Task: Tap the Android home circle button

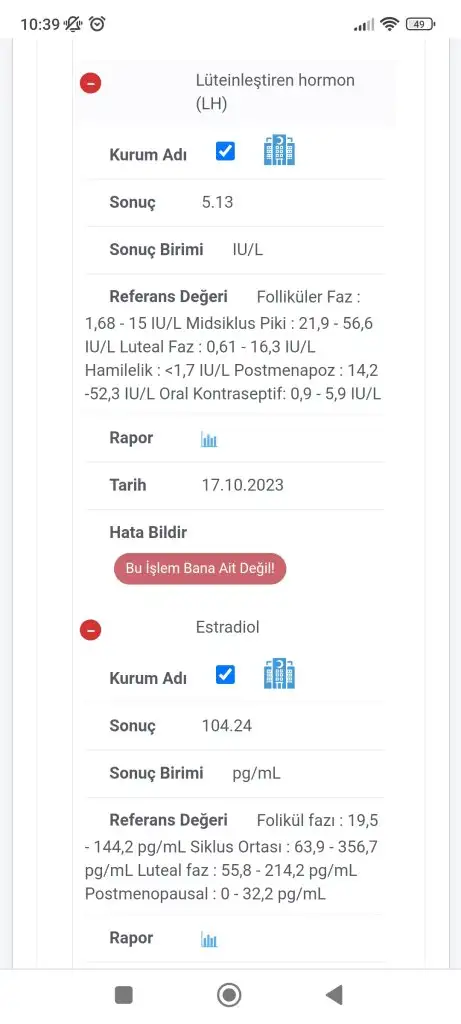Action: [229, 995]
